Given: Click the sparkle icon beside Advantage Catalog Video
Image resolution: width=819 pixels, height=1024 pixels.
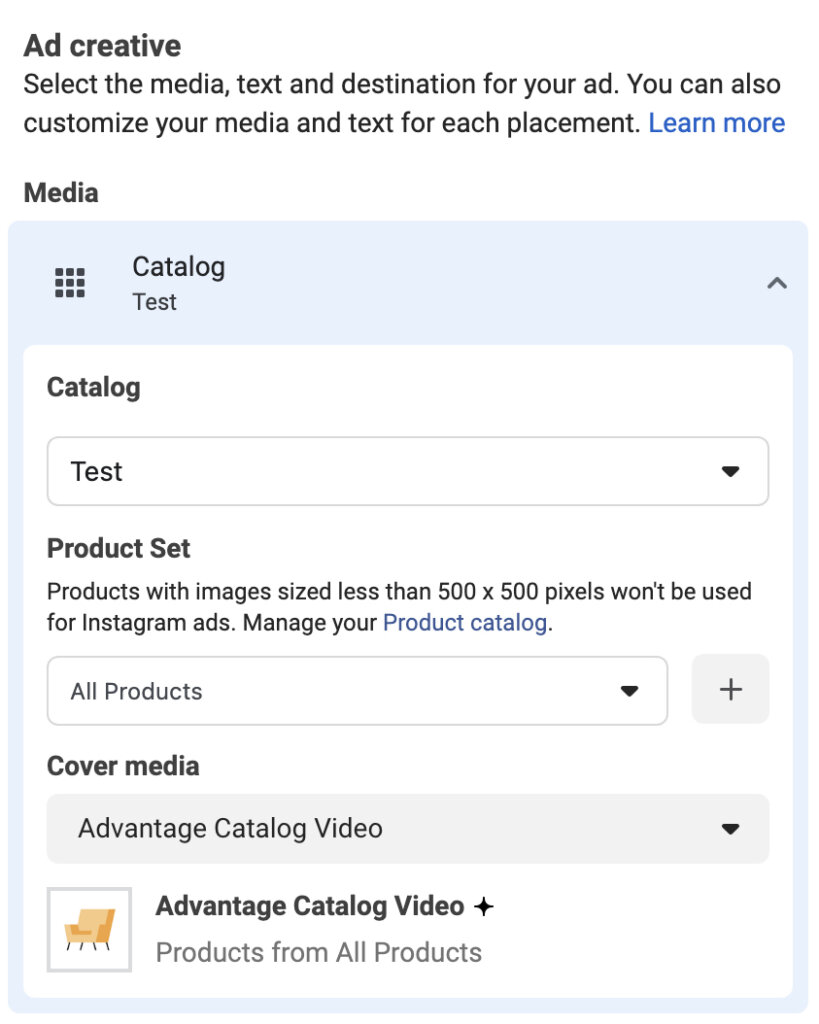Looking at the screenshot, I should pos(484,906).
